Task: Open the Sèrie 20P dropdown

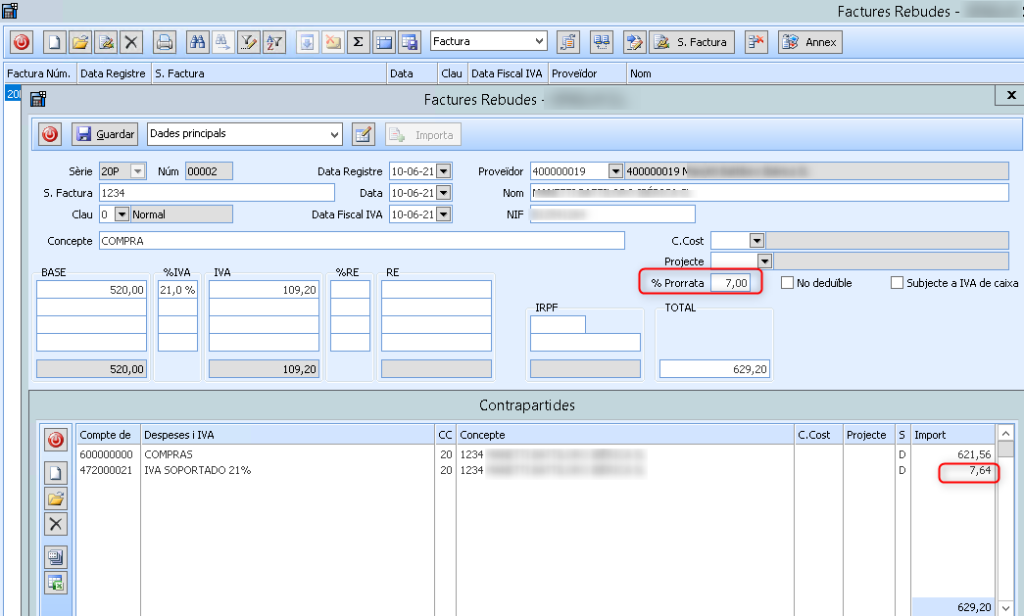Action: (138, 171)
